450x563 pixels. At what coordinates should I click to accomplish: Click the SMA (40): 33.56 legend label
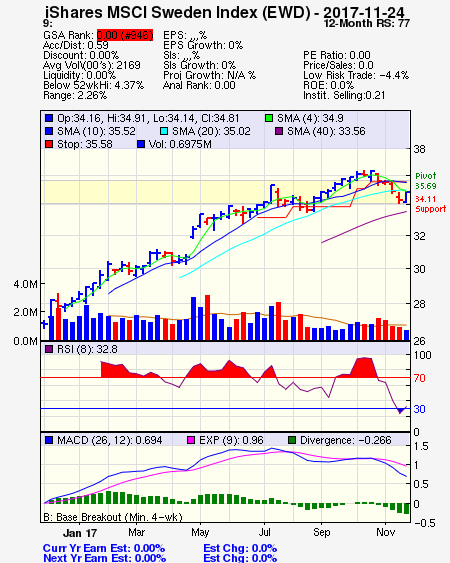[x=326, y=131]
